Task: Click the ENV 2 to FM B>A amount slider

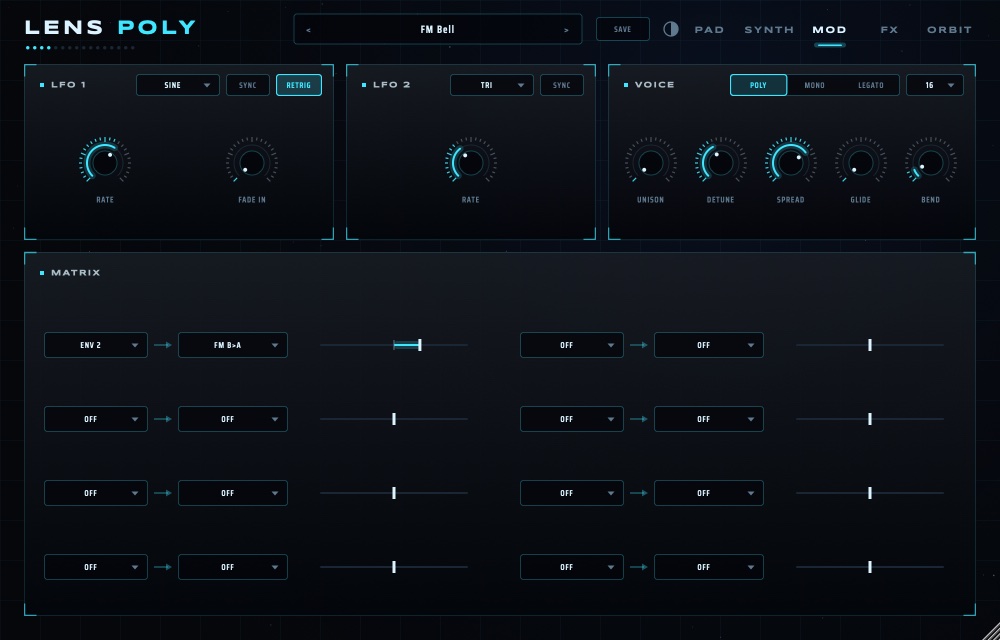Action: [x=394, y=345]
